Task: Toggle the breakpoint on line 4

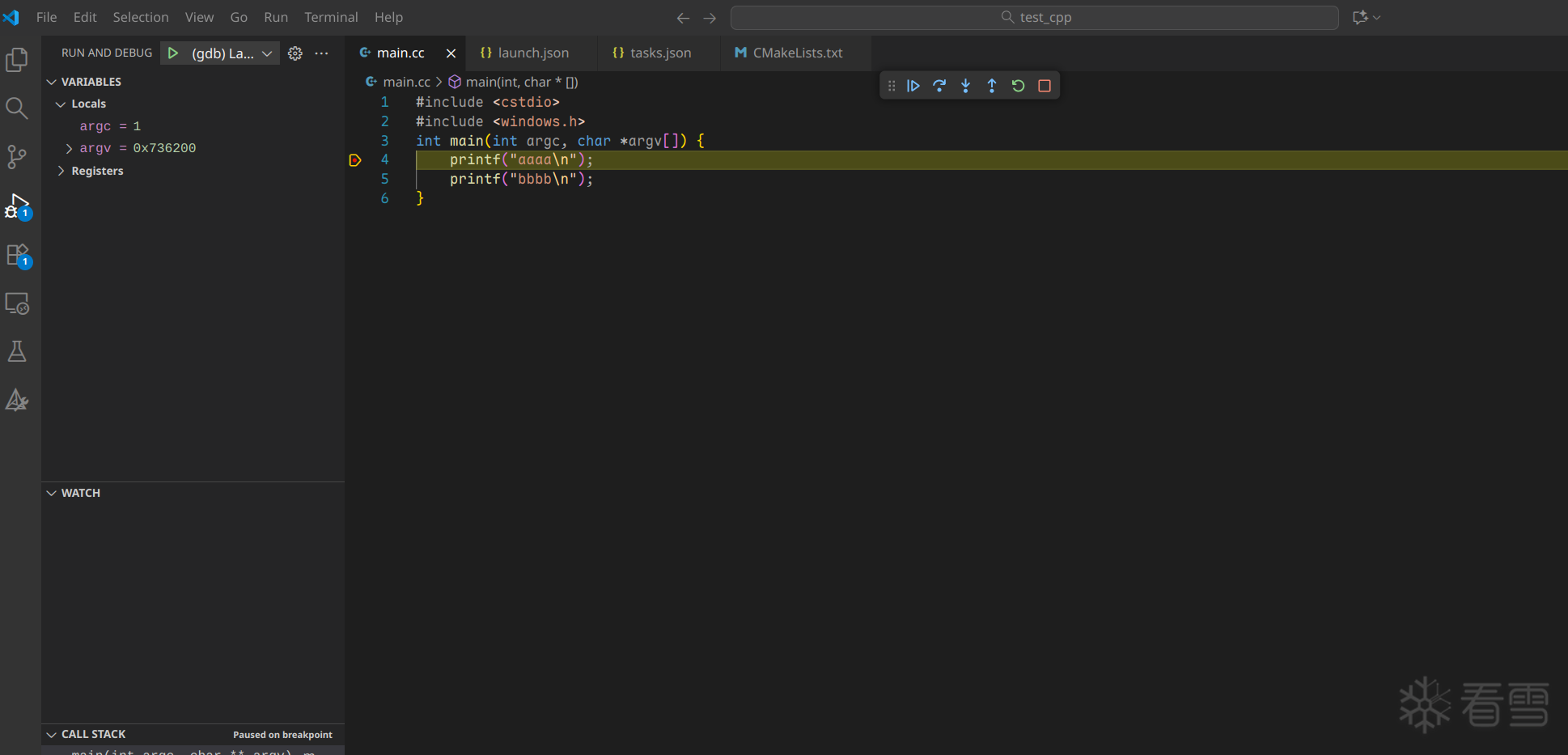Action: 354,160
